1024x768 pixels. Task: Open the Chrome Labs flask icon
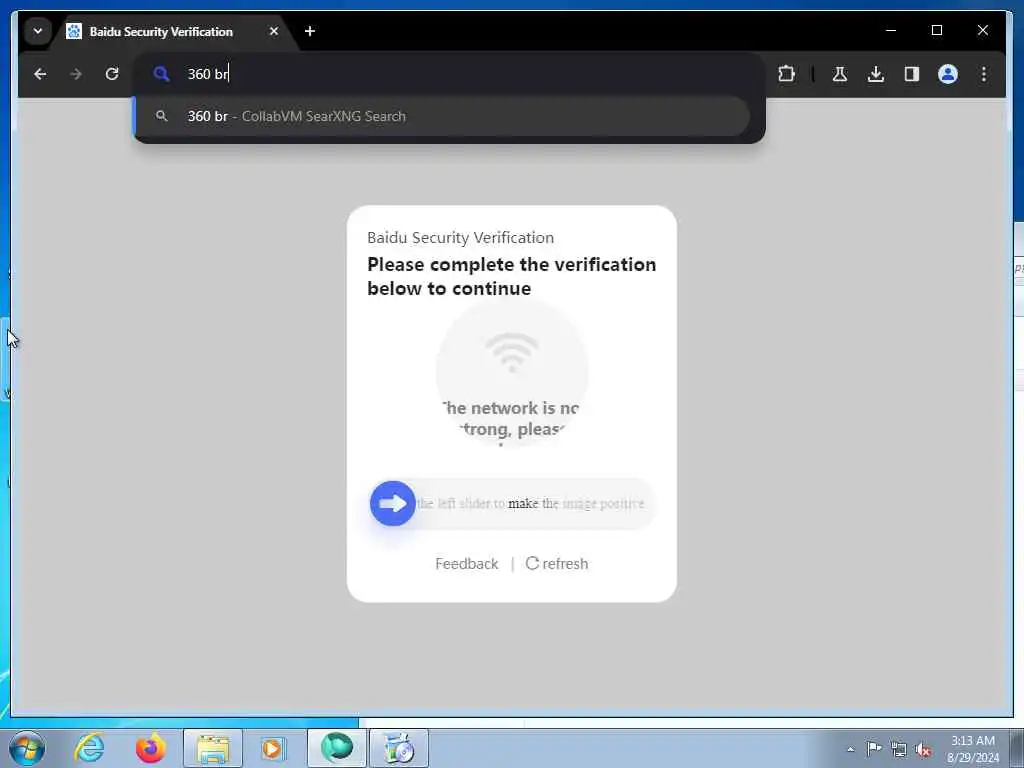pos(840,74)
